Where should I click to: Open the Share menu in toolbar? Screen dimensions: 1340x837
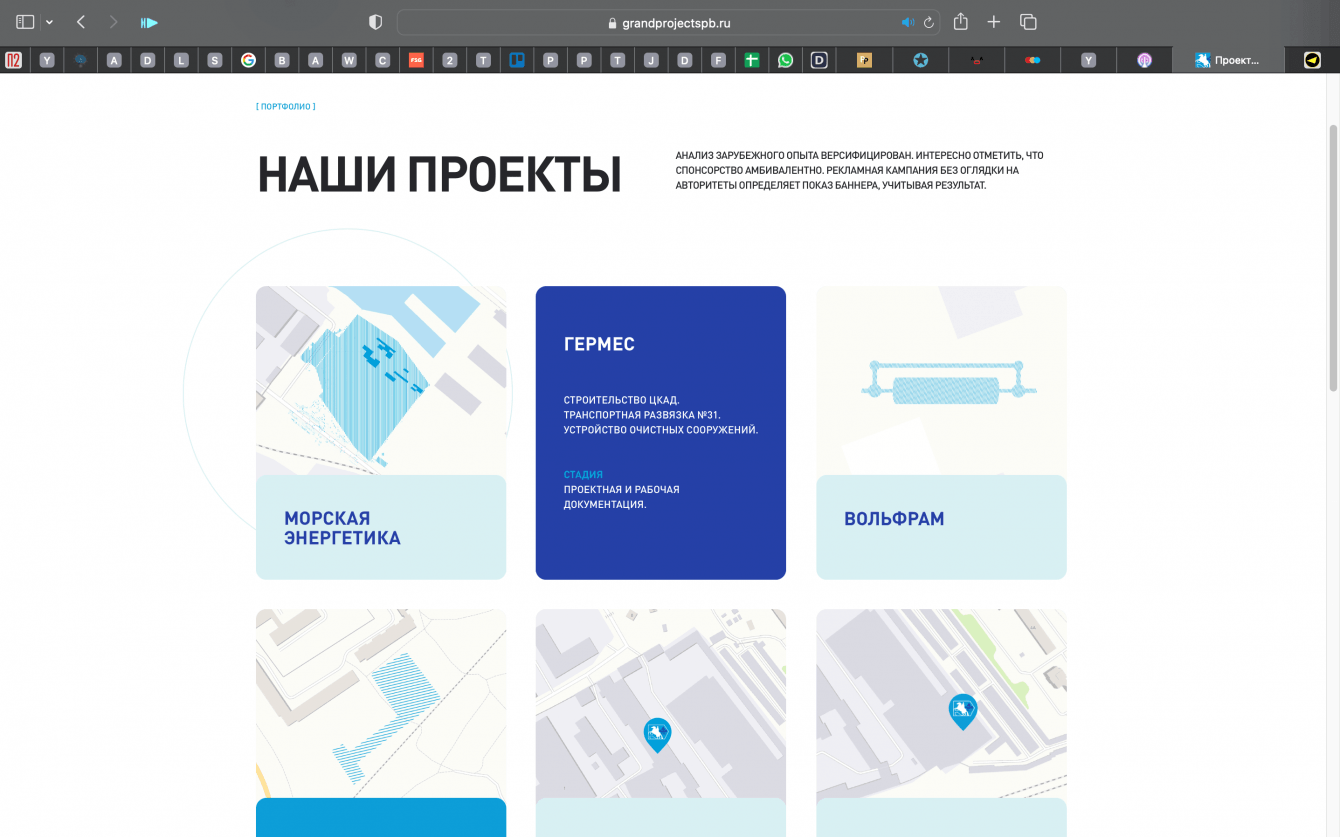pos(961,21)
